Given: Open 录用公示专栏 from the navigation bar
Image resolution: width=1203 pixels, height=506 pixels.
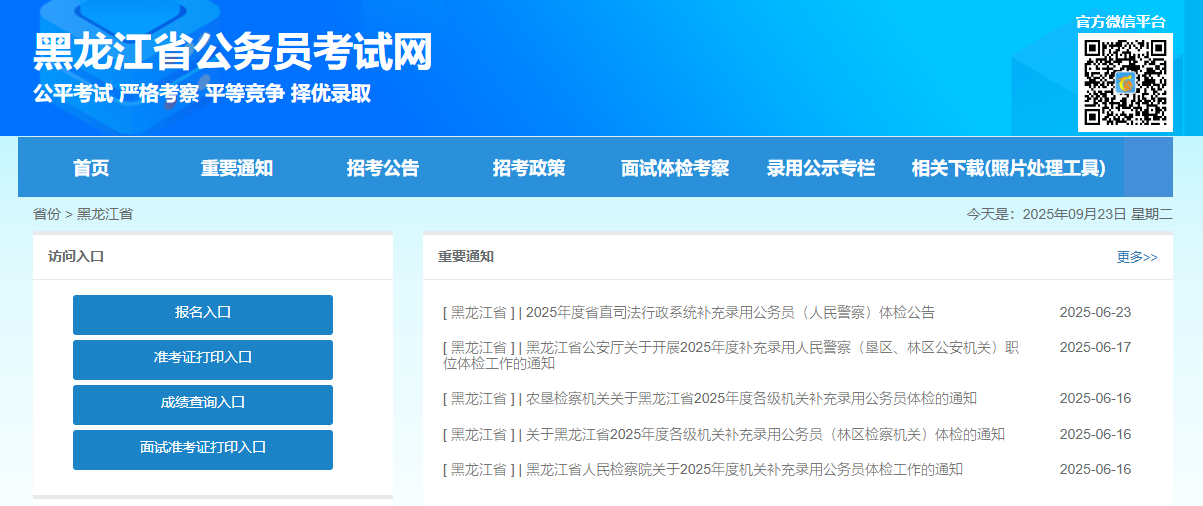Looking at the screenshot, I should click(821, 168).
